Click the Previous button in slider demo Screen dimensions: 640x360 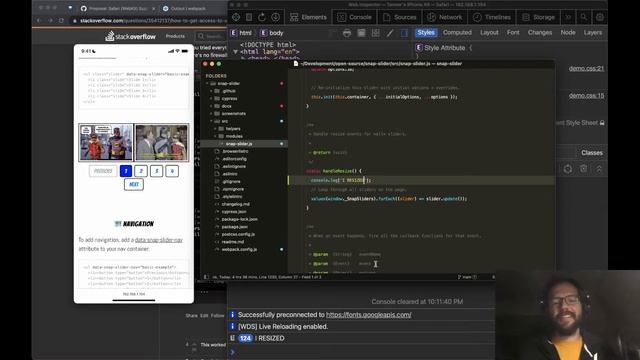click(103, 171)
